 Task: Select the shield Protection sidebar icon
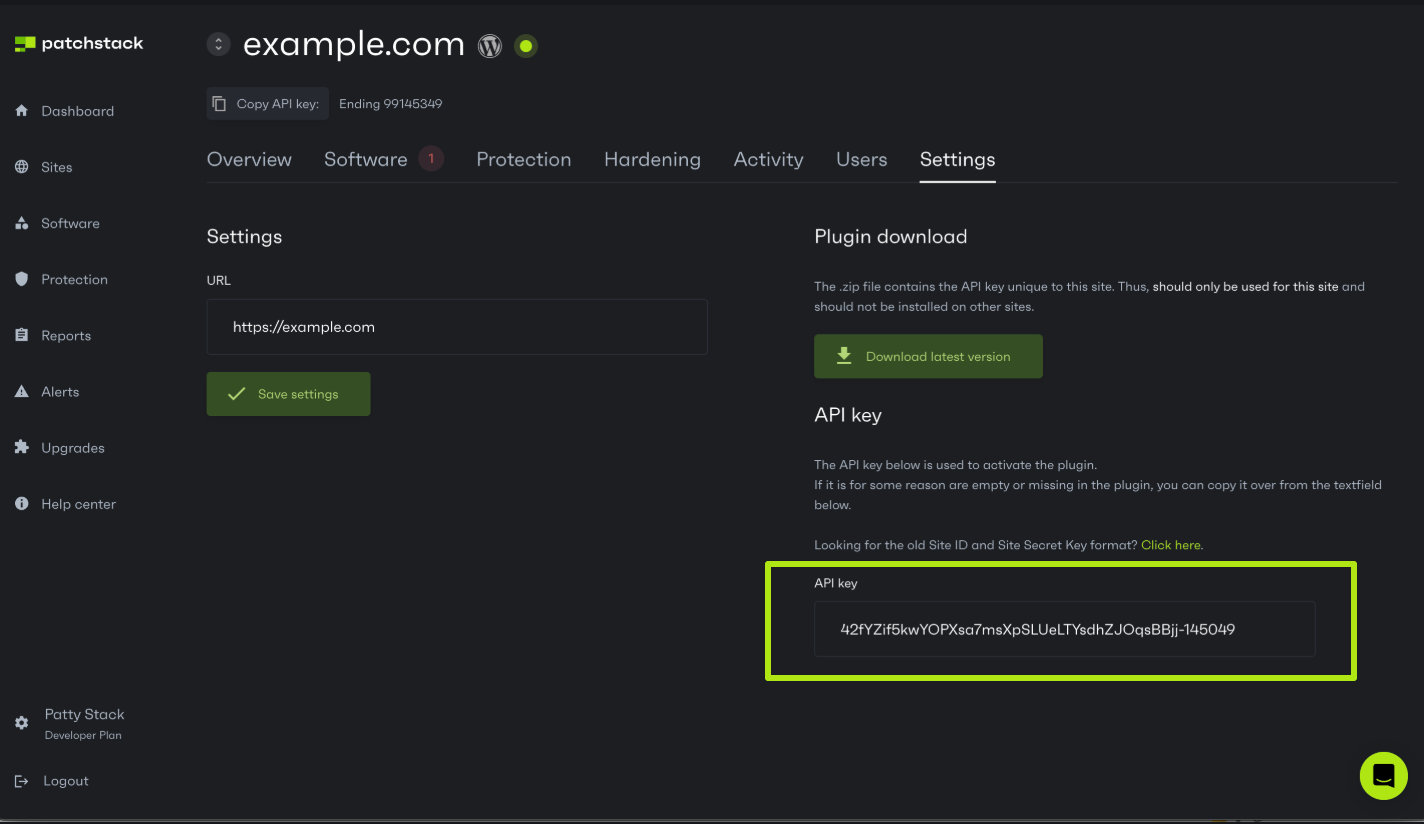point(22,279)
